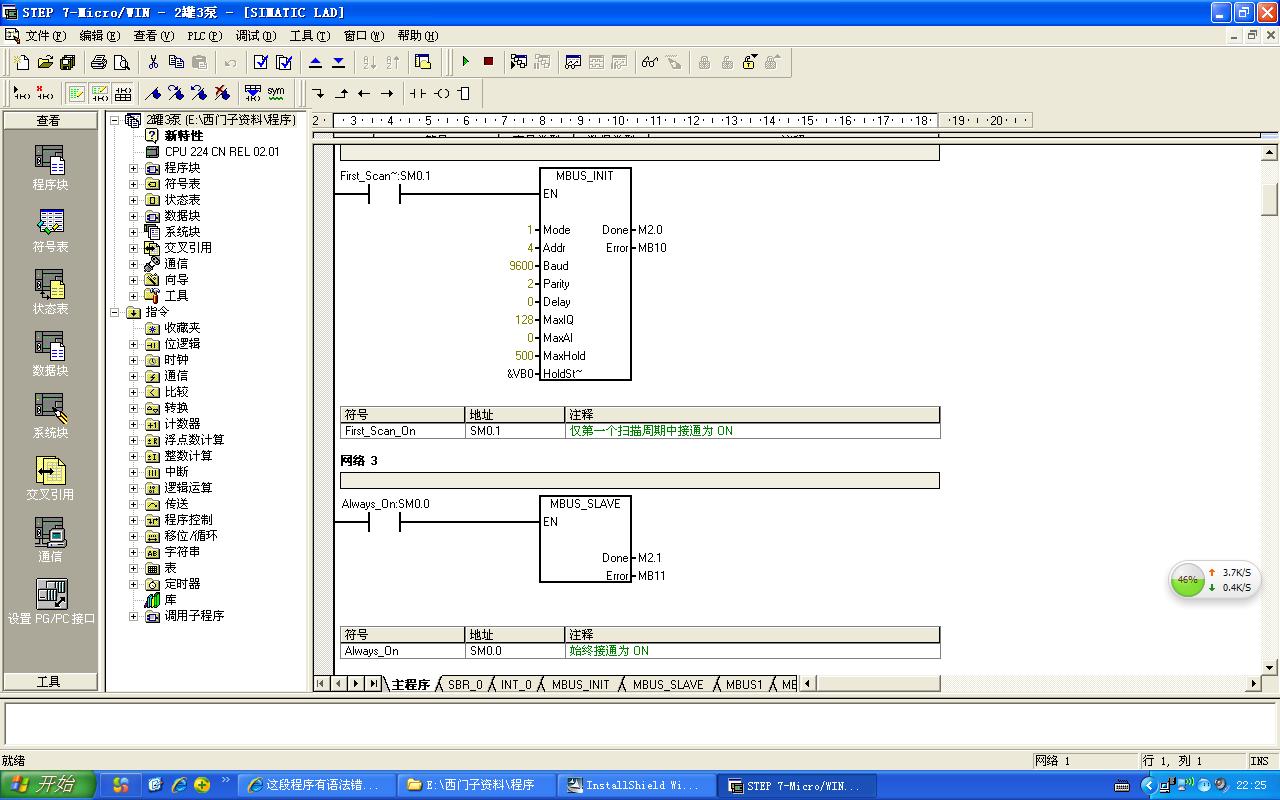Screen dimensions: 1280x800
Task: Insert a box instruction
Action: point(464,93)
